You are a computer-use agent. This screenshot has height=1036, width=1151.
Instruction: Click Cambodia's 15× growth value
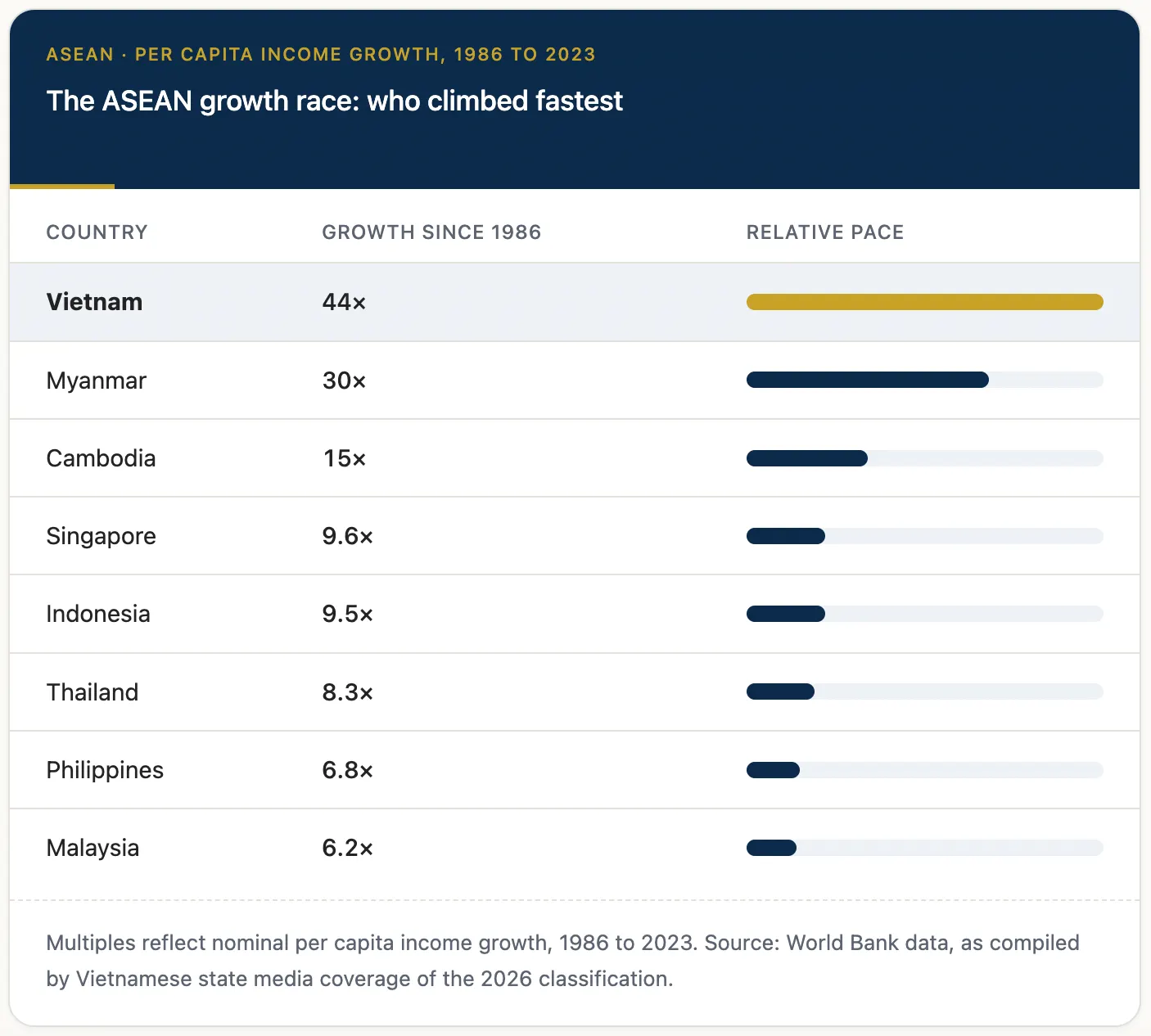pyautogui.click(x=344, y=458)
